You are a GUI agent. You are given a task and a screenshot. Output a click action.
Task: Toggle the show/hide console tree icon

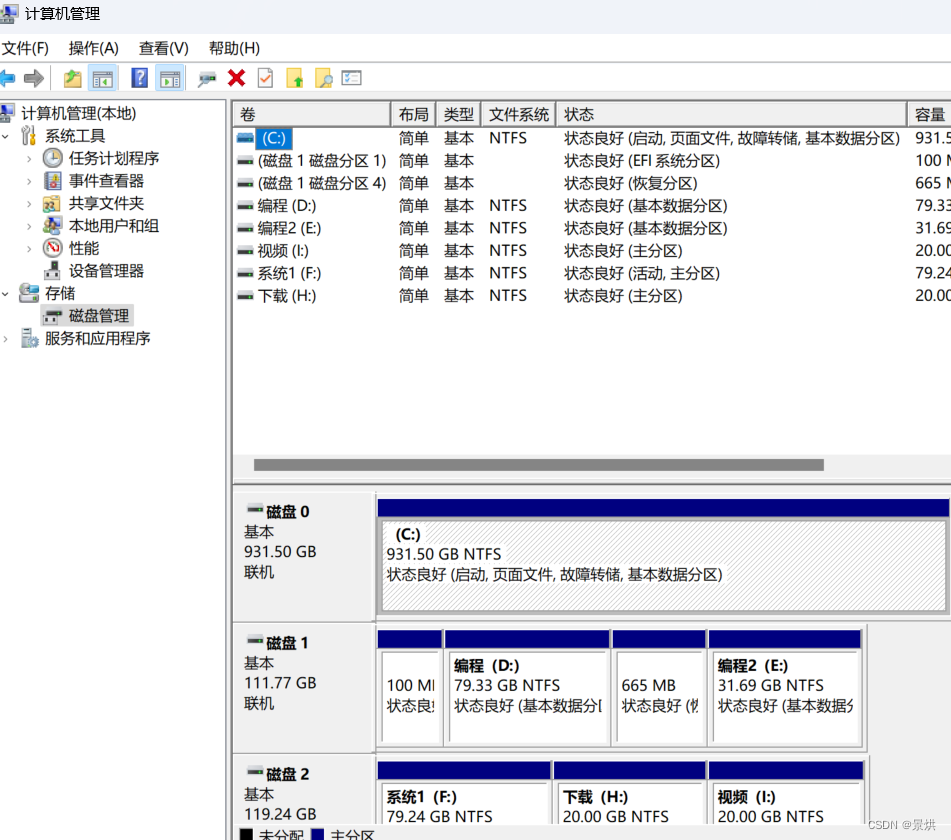pyautogui.click(x=102, y=78)
